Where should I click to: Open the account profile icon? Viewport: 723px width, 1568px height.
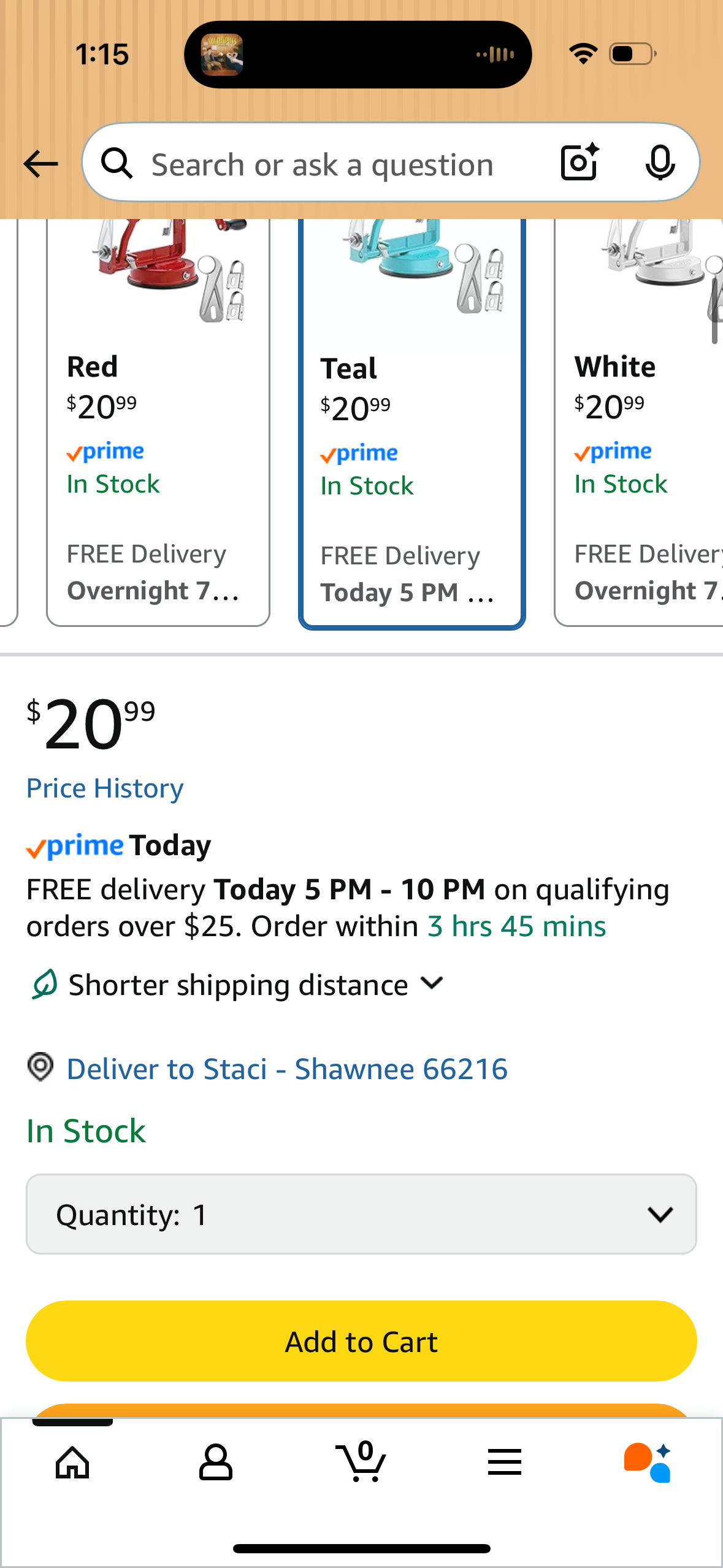pos(216,1462)
